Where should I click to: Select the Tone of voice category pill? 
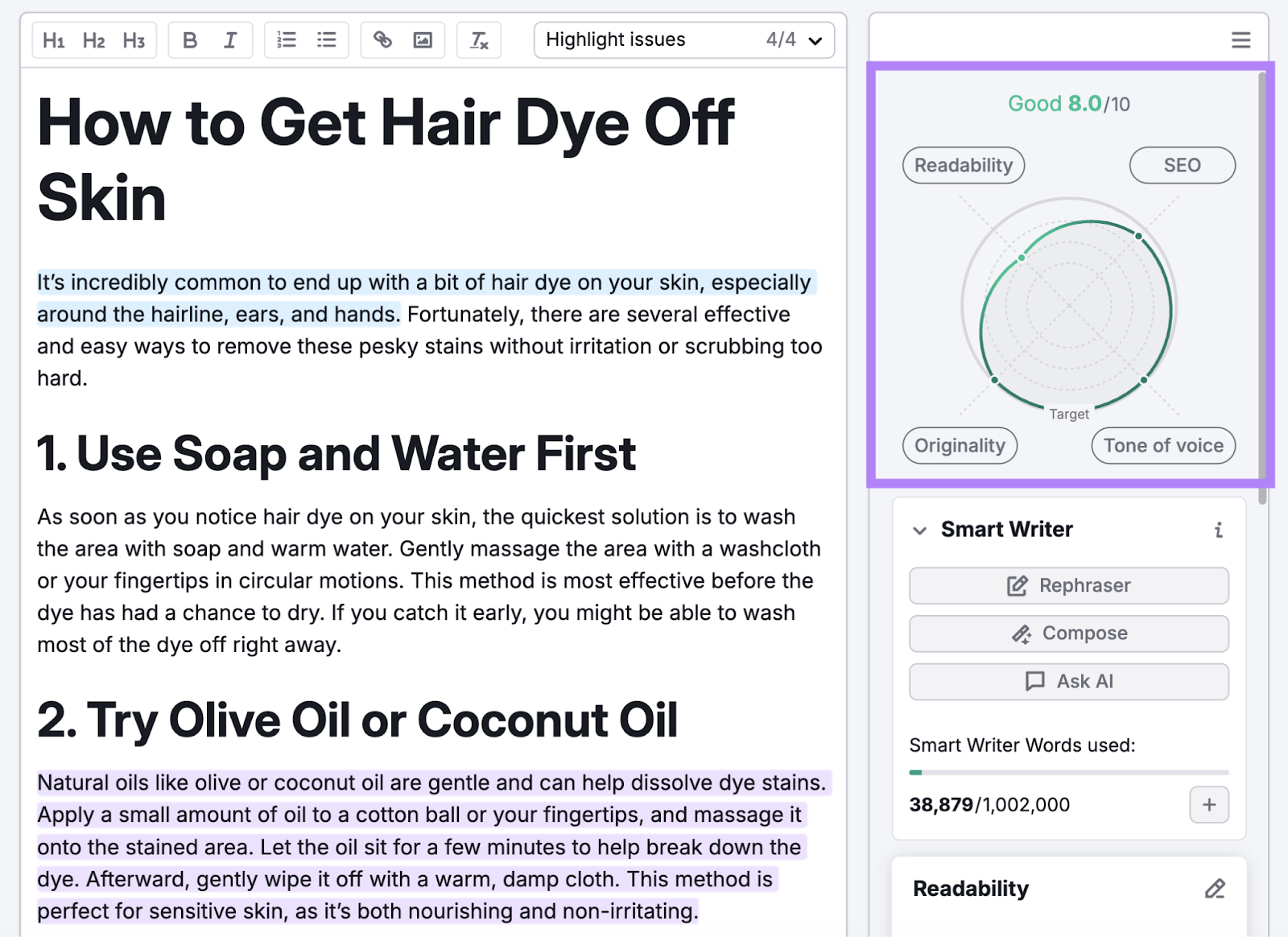(1162, 445)
